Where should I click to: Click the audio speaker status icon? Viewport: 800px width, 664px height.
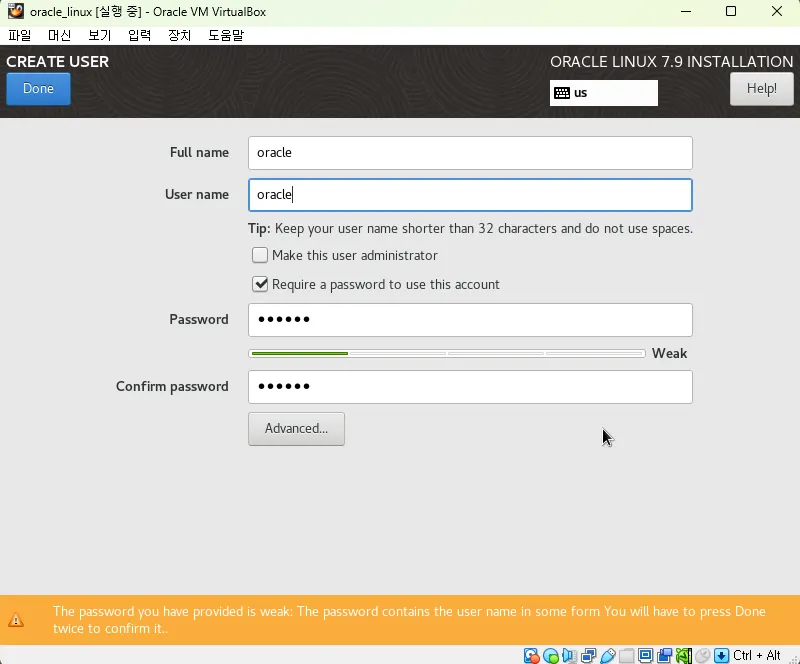click(x=569, y=655)
